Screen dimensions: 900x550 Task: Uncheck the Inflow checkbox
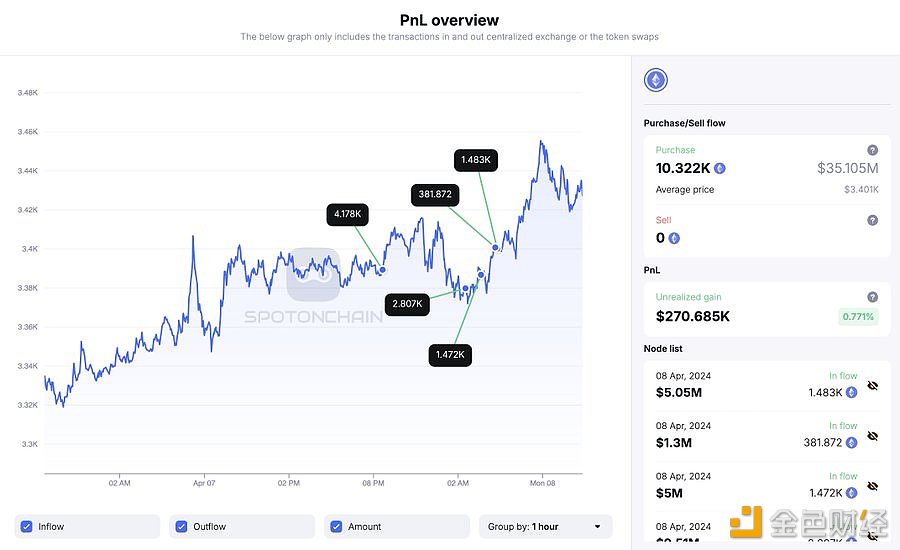[26, 526]
